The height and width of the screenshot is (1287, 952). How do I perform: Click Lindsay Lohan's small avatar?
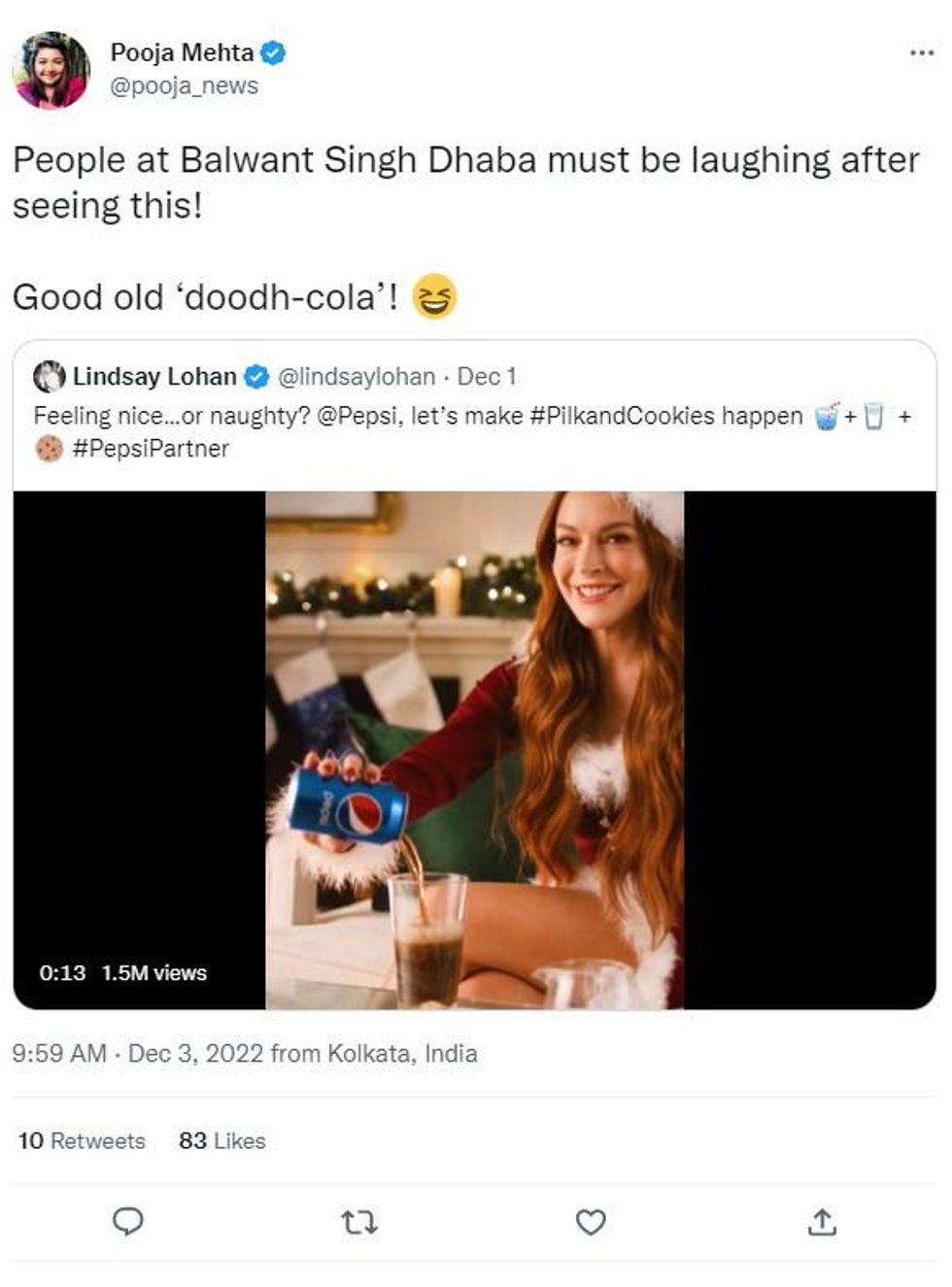pos(49,376)
